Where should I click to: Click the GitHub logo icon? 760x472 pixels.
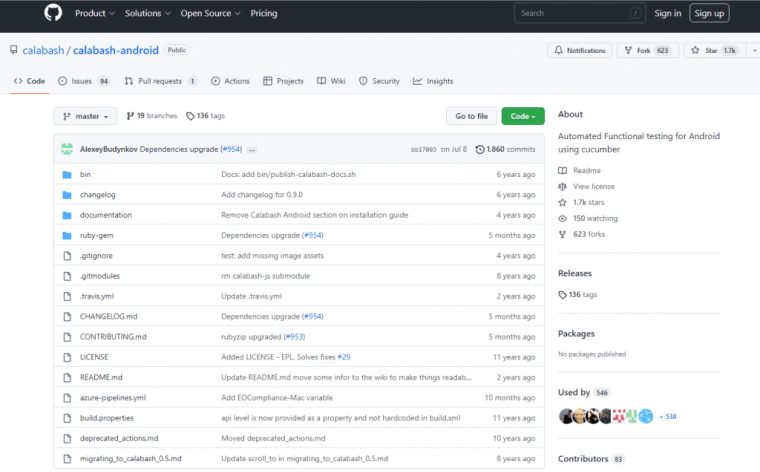(x=53, y=13)
